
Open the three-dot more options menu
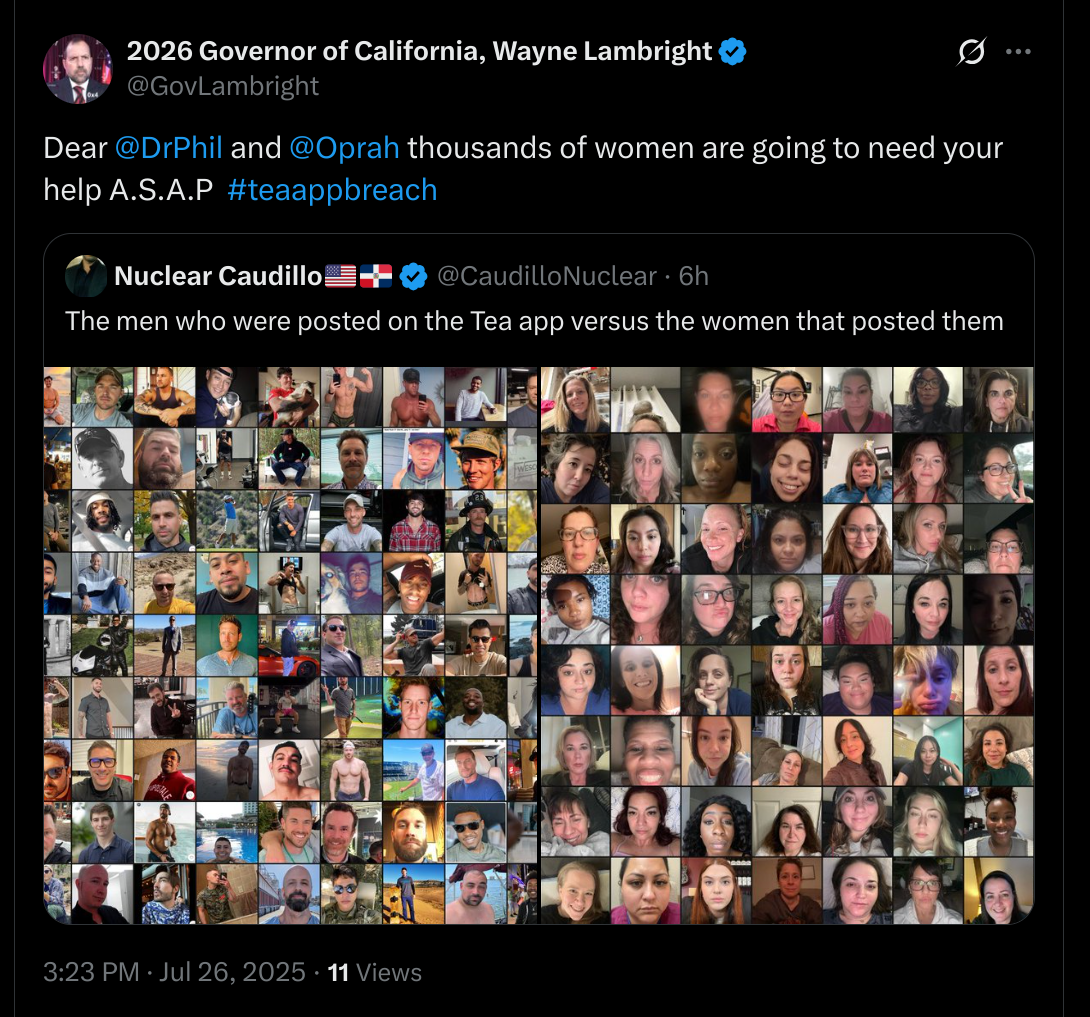click(x=1018, y=51)
